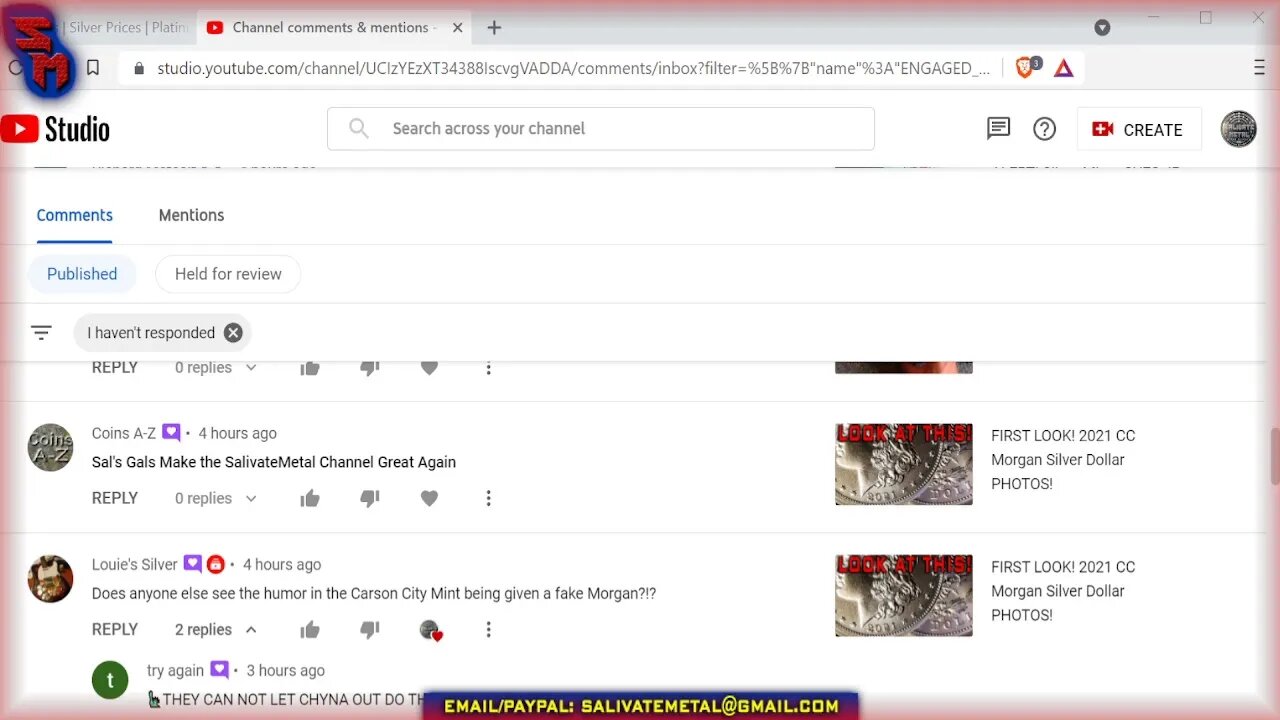Open the browser main menu icon

[x=1259, y=68]
